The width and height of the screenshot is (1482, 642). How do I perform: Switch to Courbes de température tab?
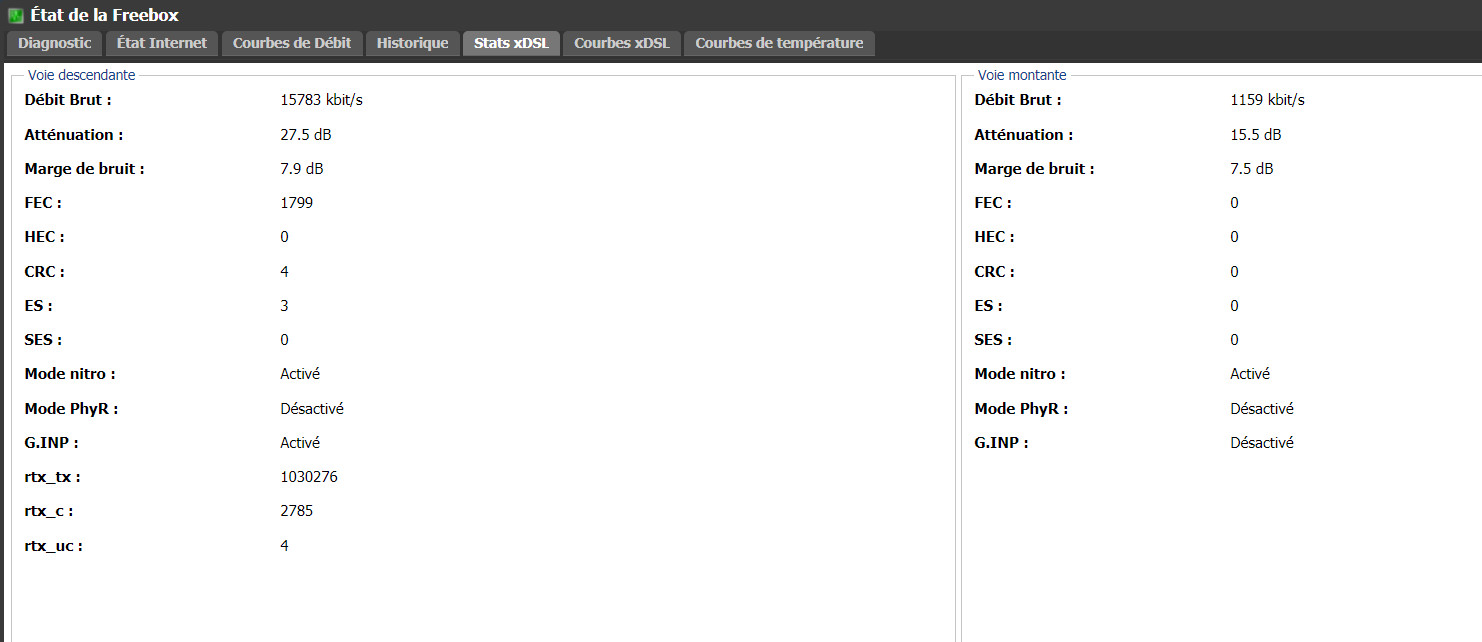pos(779,43)
